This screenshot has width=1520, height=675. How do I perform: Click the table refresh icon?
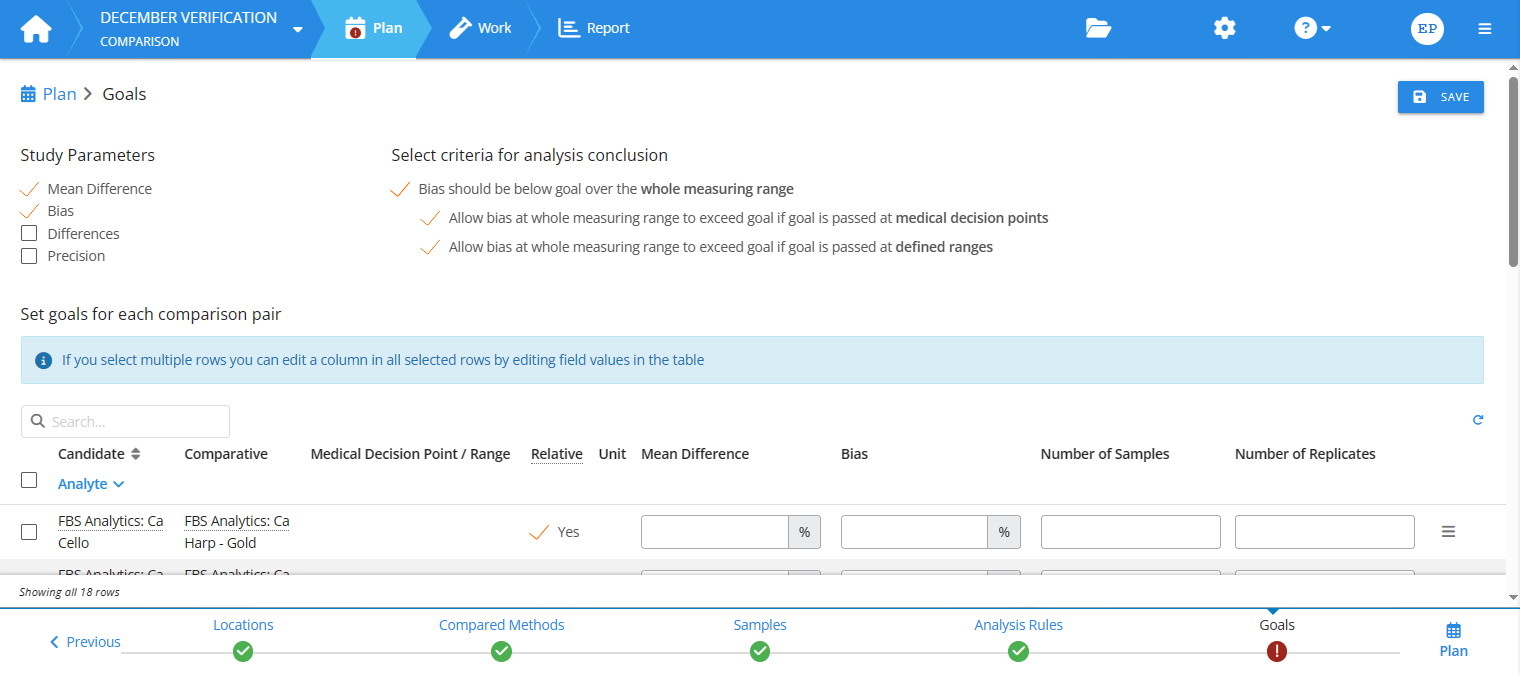point(1477,420)
